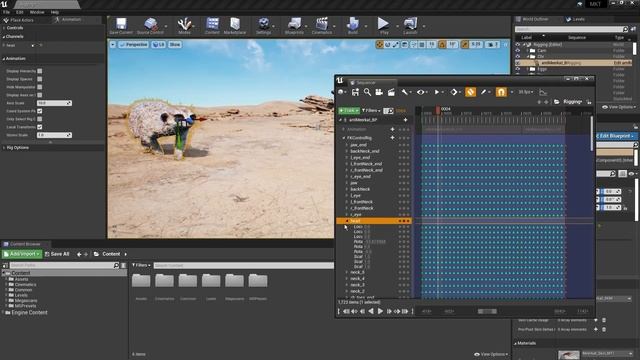Viewport: 640px width, 360px height.
Task: Uncheck Local Transforms checkbox
Action: point(40,127)
